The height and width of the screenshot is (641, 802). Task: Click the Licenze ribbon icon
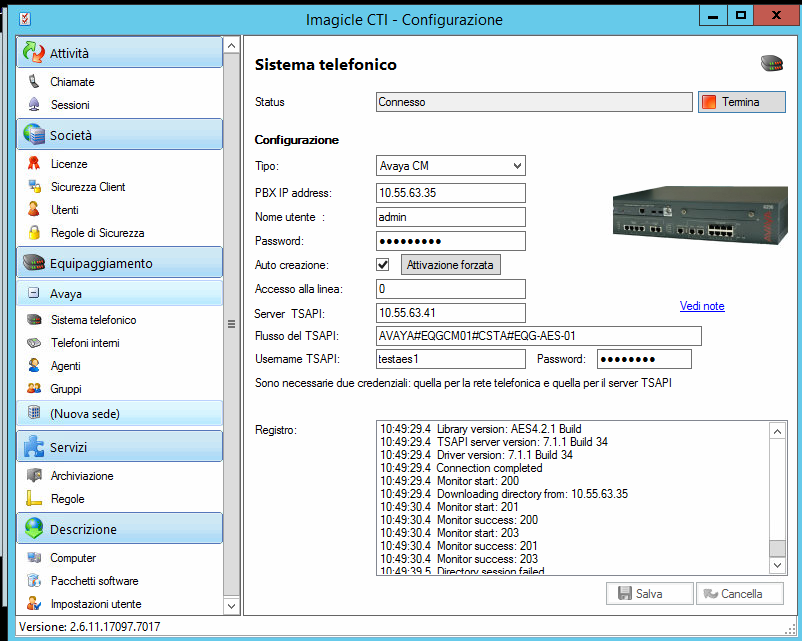[x=34, y=164]
